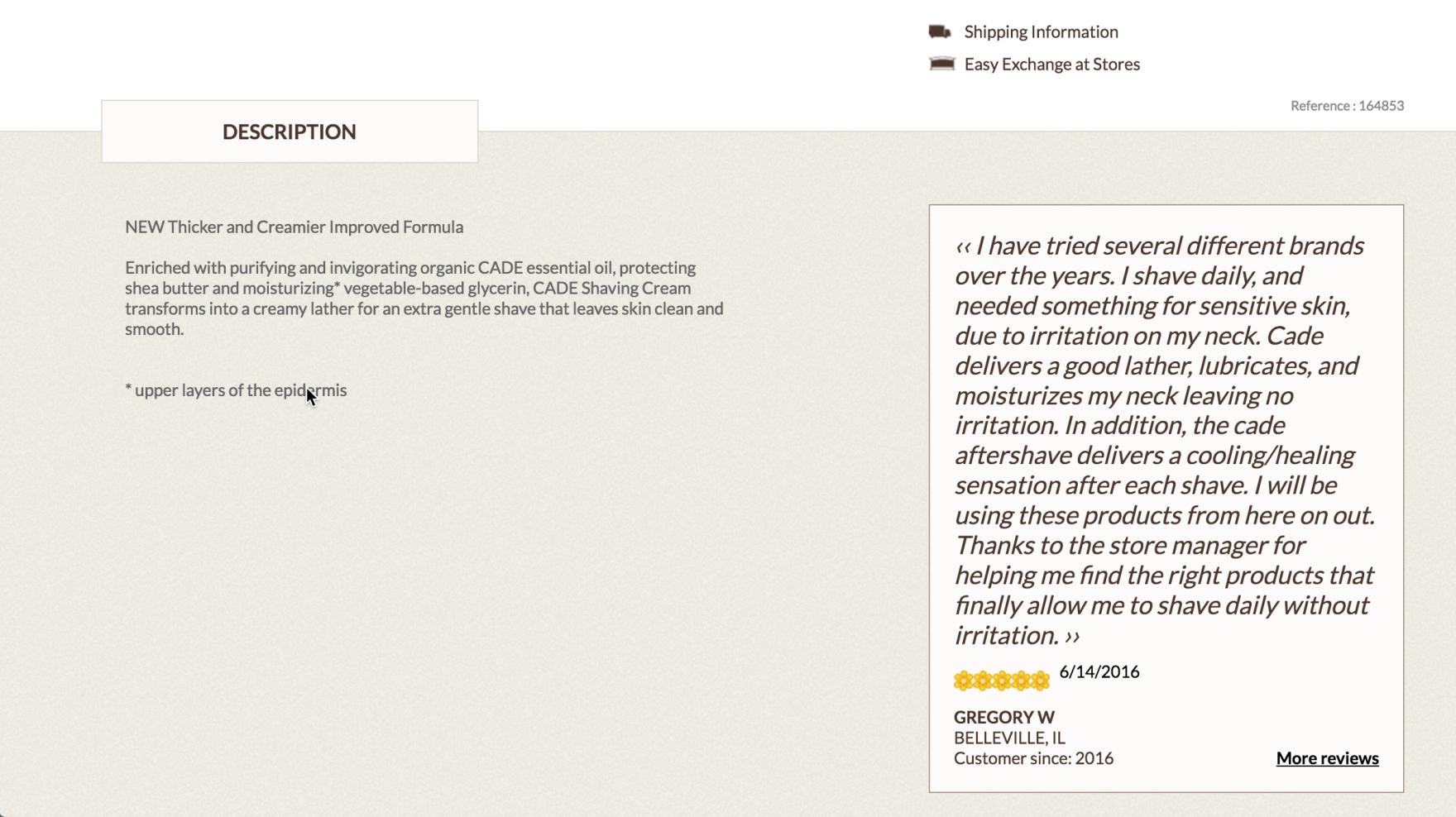Click the italic customer review quote
1456x817 pixels.
(1162, 440)
